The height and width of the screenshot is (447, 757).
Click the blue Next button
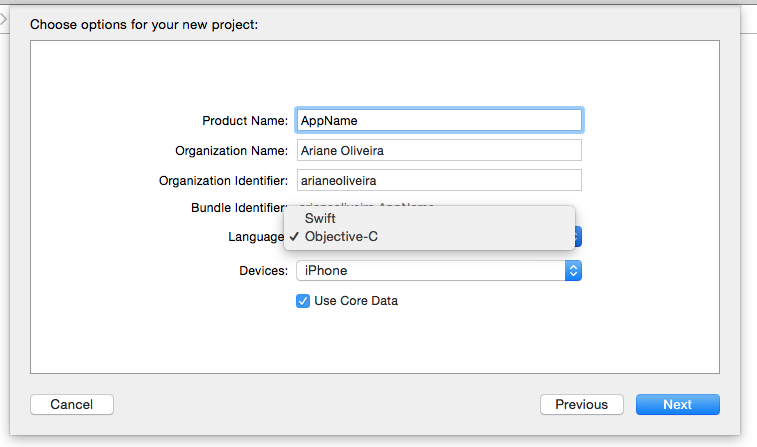click(x=677, y=405)
